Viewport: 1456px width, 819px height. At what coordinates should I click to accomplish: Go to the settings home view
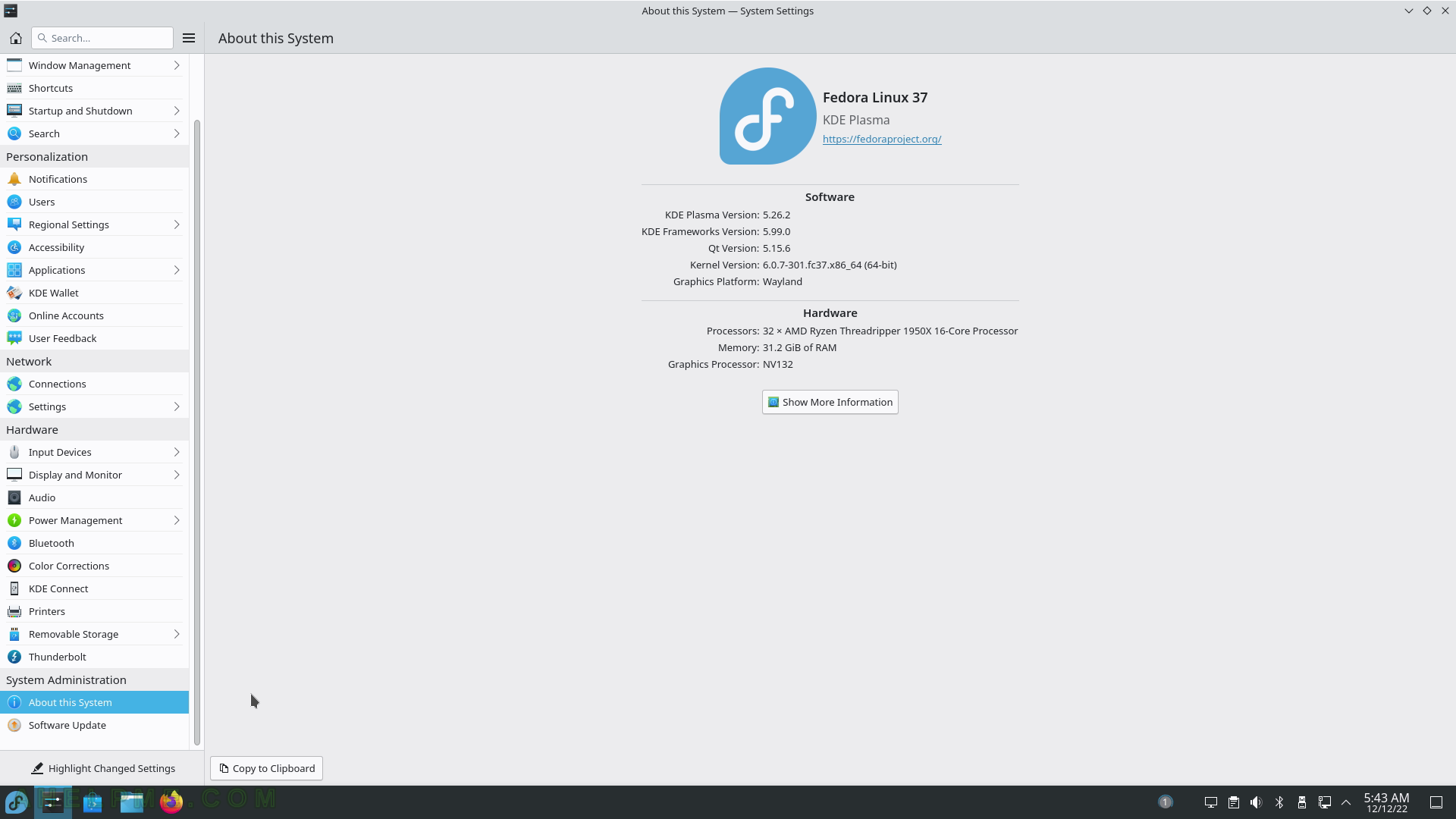click(x=15, y=38)
